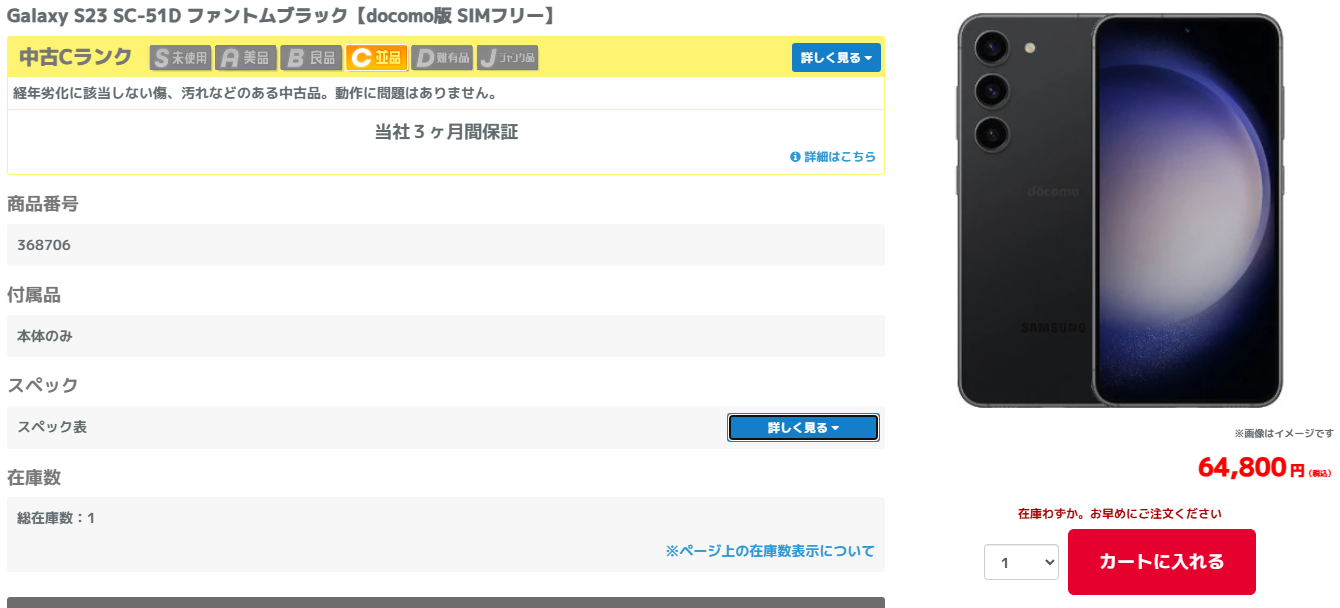
Task: Click the カートに入れる button
Action: pos(1162,562)
